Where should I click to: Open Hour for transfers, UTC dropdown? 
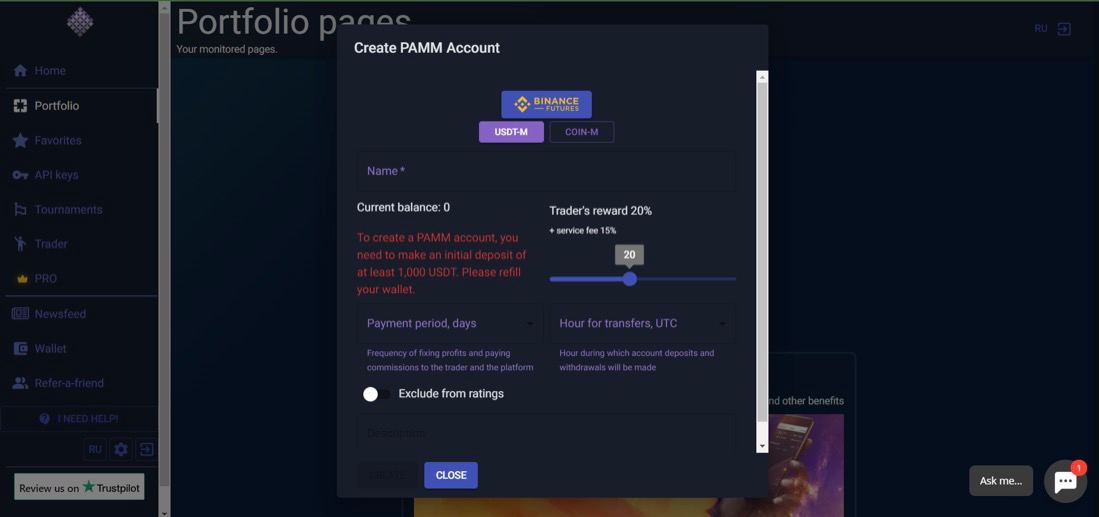click(x=642, y=323)
